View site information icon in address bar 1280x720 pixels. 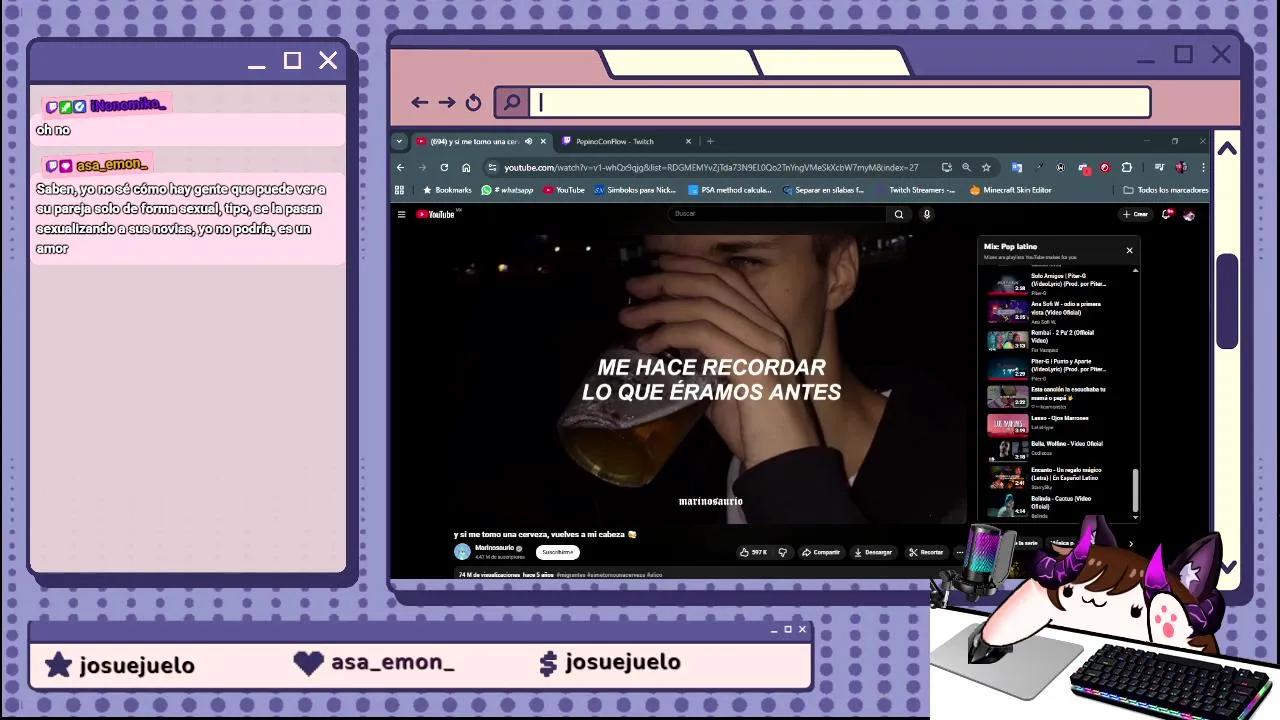[x=492, y=167]
